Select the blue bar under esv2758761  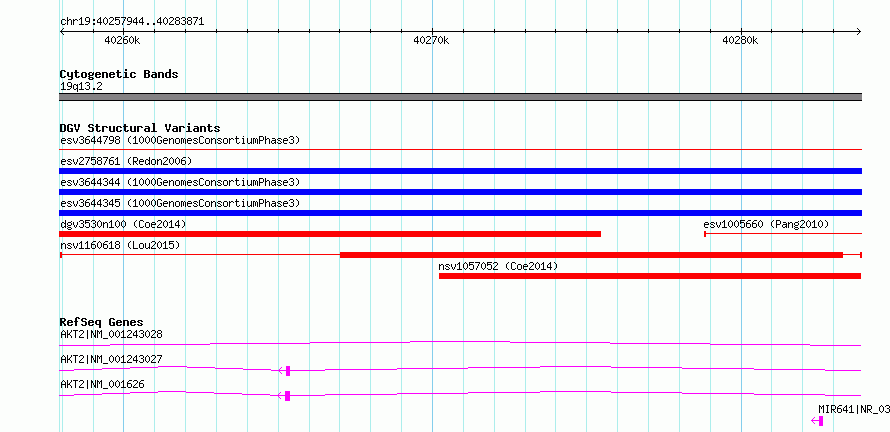pos(461,171)
